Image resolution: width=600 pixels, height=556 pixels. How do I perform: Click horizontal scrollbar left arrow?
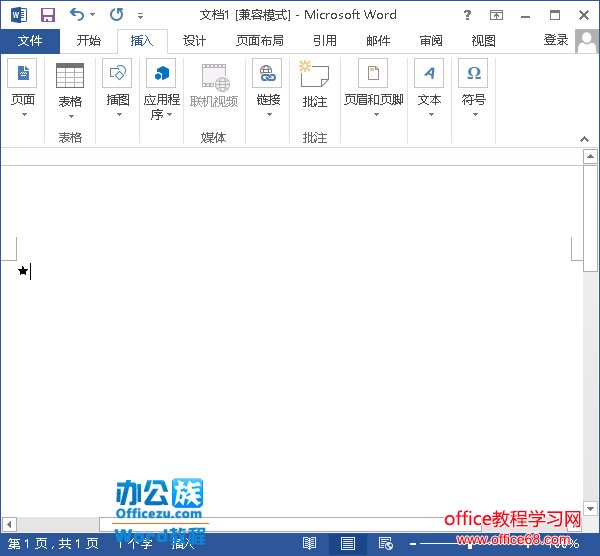click(x=9, y=524)
